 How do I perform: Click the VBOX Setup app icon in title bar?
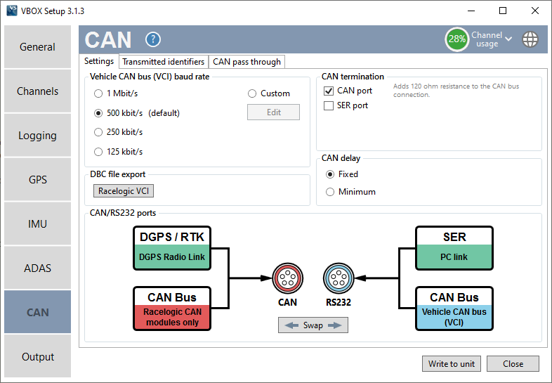[x=12, y=11]
